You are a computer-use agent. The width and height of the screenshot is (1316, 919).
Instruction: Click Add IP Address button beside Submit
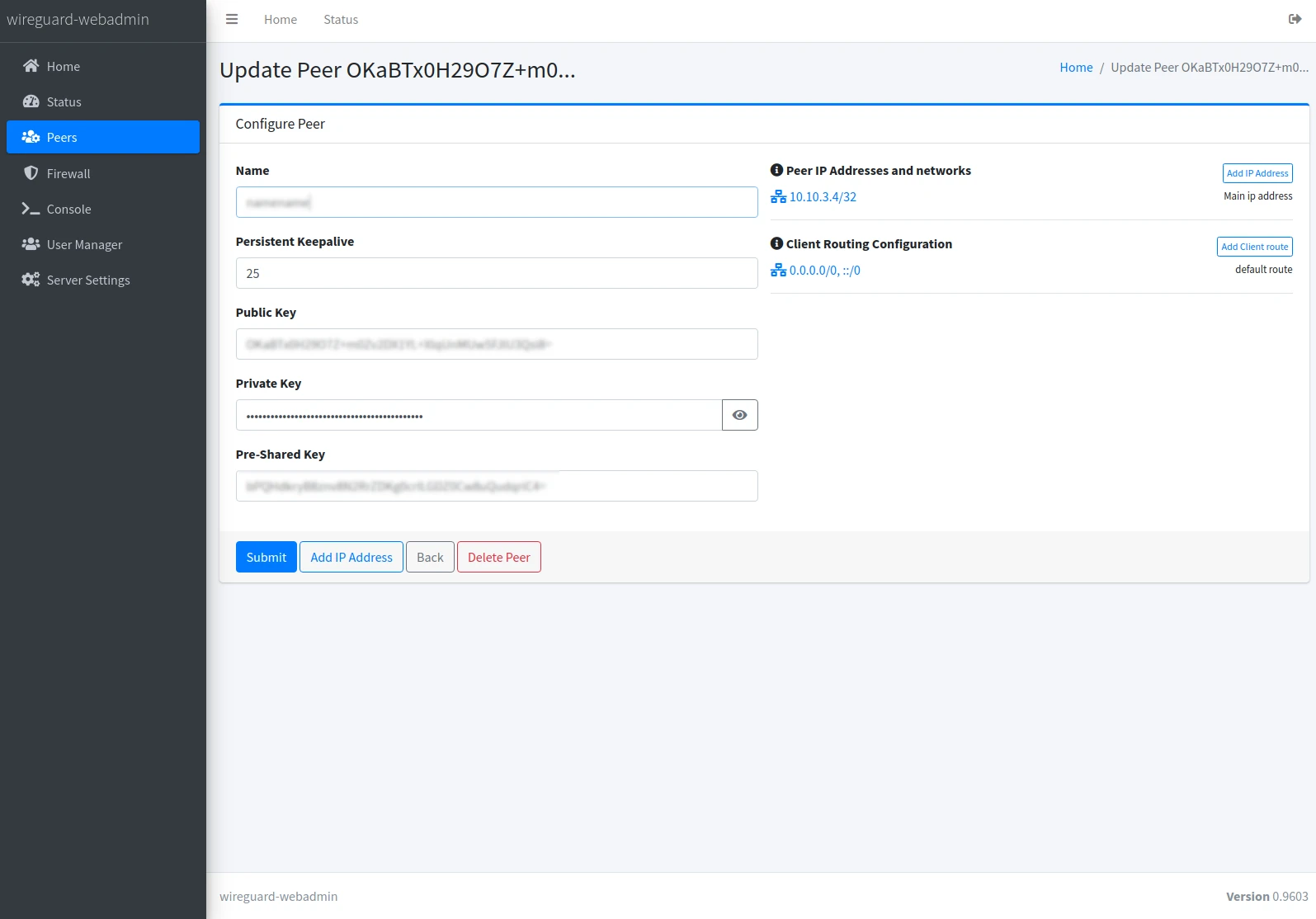(351, 557)
